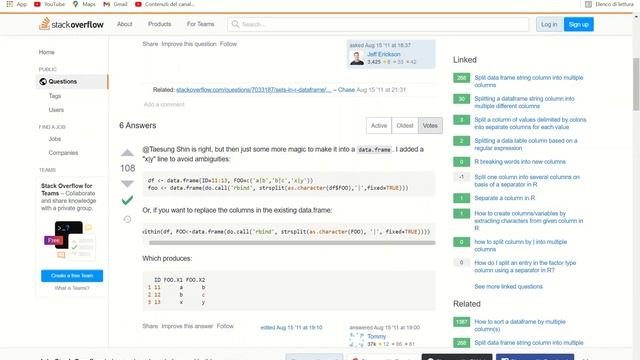The height and width of the screenshot is (360, 640).
Task: Open the Stack Overflow logo home link
Action: point(71,24)
